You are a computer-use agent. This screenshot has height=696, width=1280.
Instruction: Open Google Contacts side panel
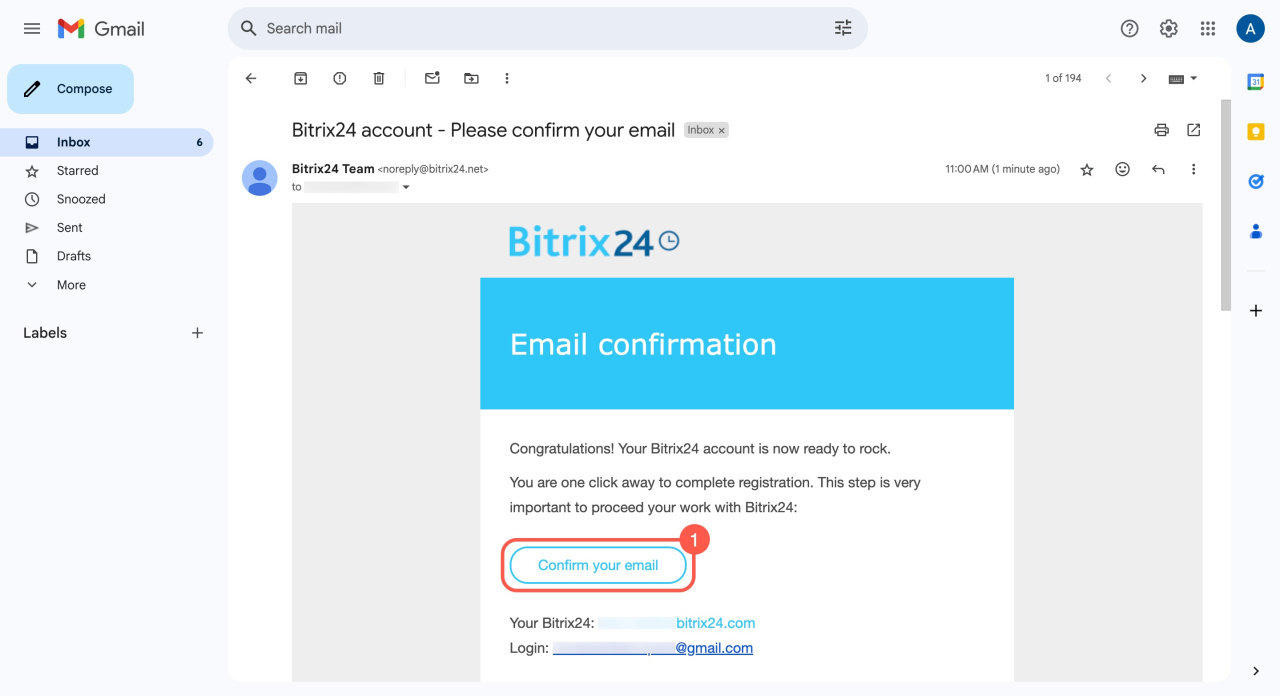(1256, 231)
